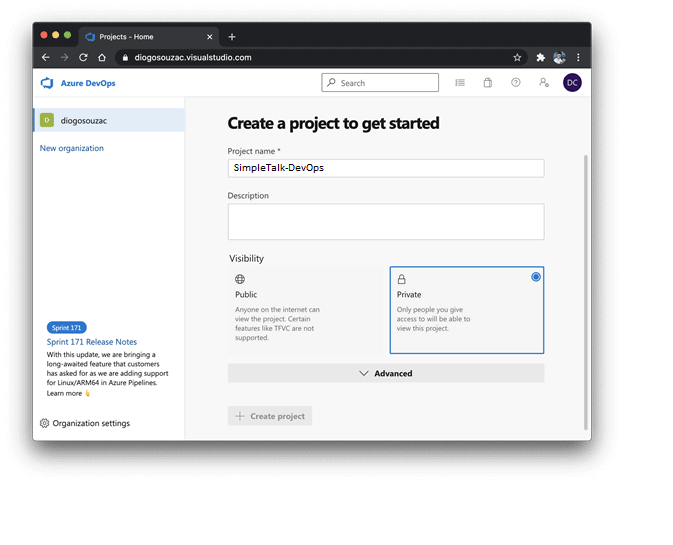The width and height of the screenshot is (673, 545).
Task: Click the Private lock icon
Action: [x=401, y=279]
